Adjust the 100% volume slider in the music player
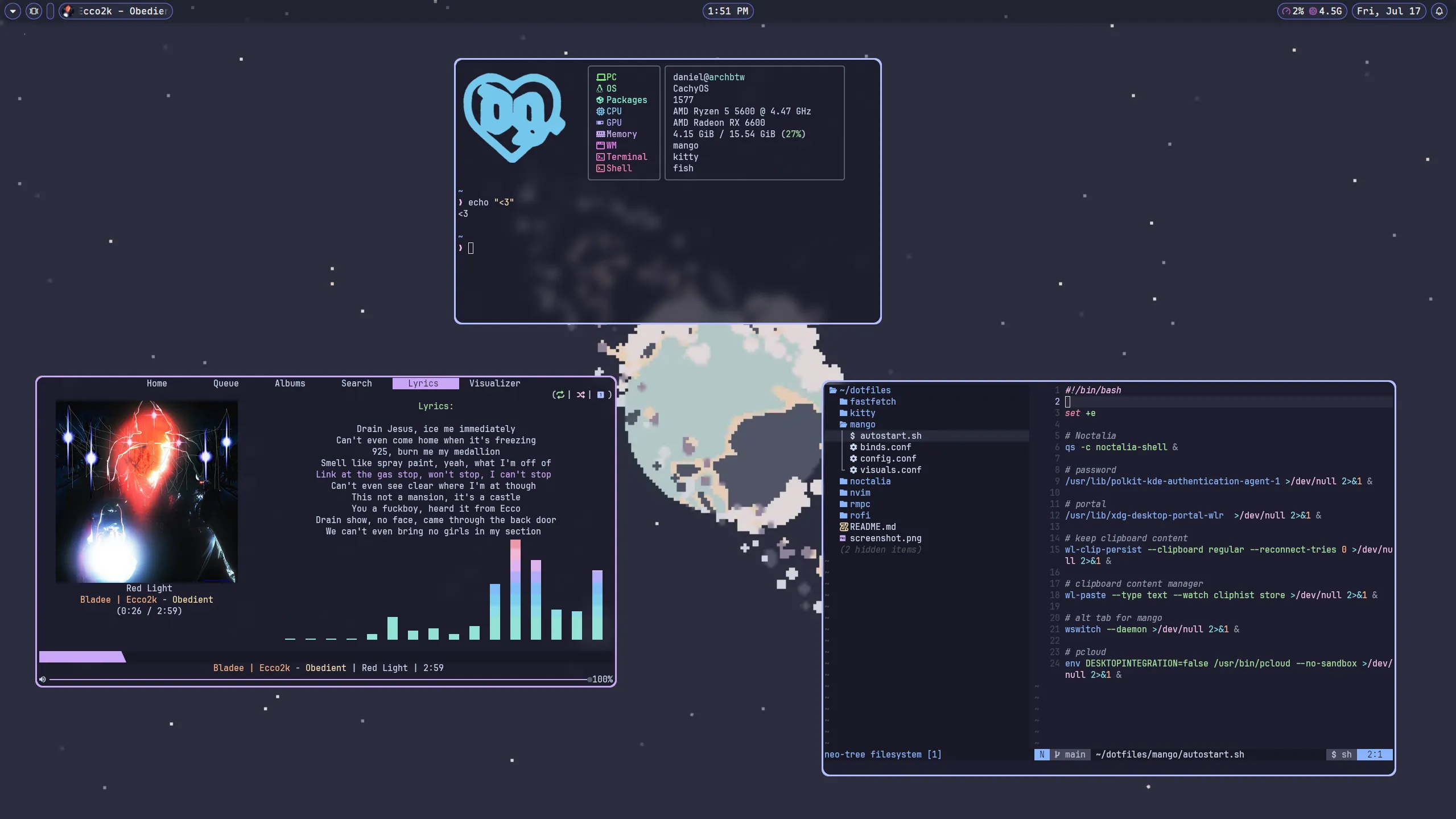This screenshot has width=1456, height=819. click(x=320, y=679)
